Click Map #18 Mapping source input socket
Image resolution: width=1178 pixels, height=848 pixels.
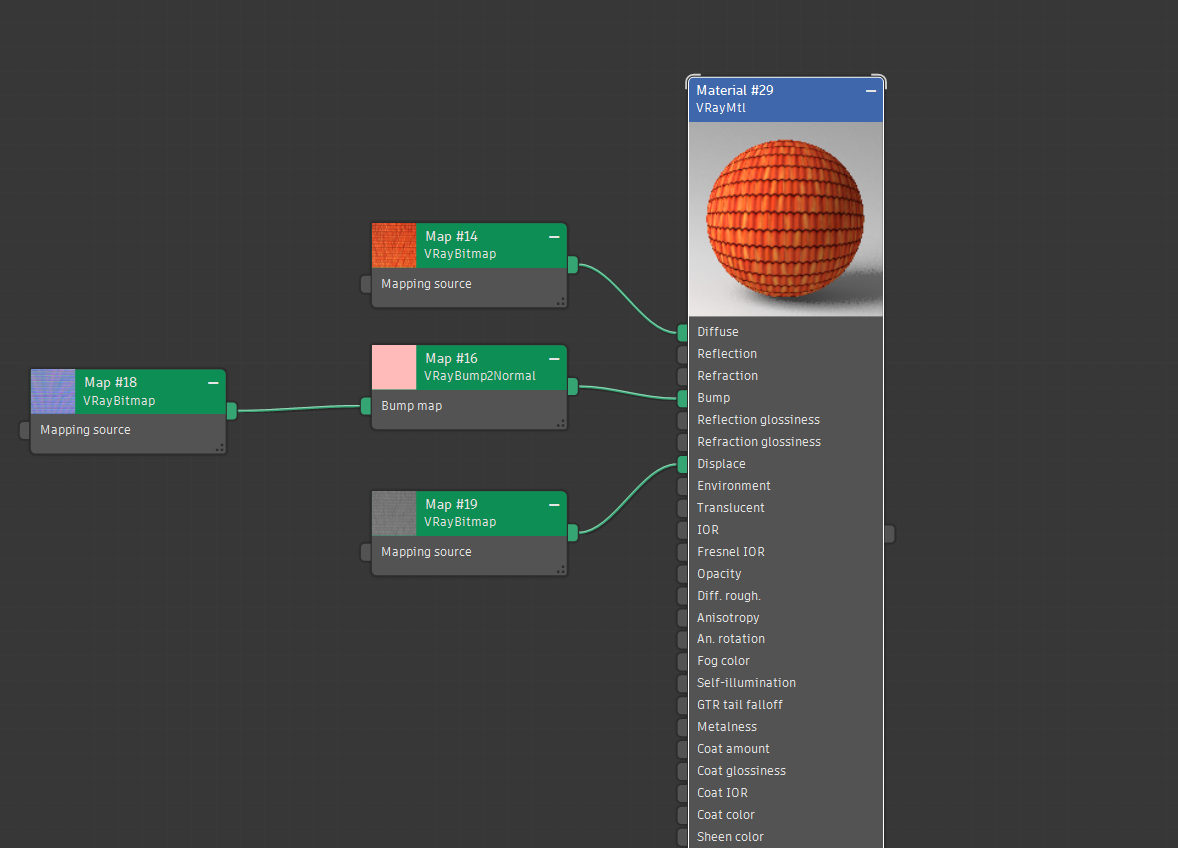pos(25,430)
